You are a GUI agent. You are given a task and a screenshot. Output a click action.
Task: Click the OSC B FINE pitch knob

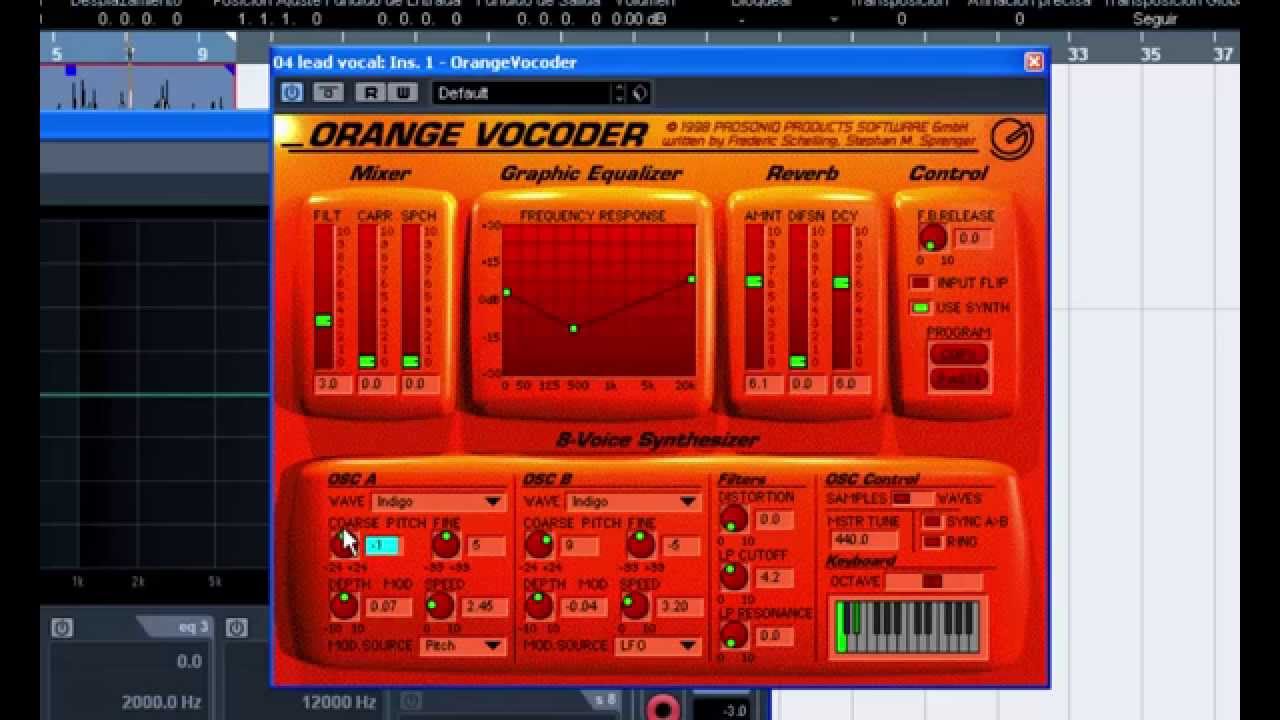640,544
